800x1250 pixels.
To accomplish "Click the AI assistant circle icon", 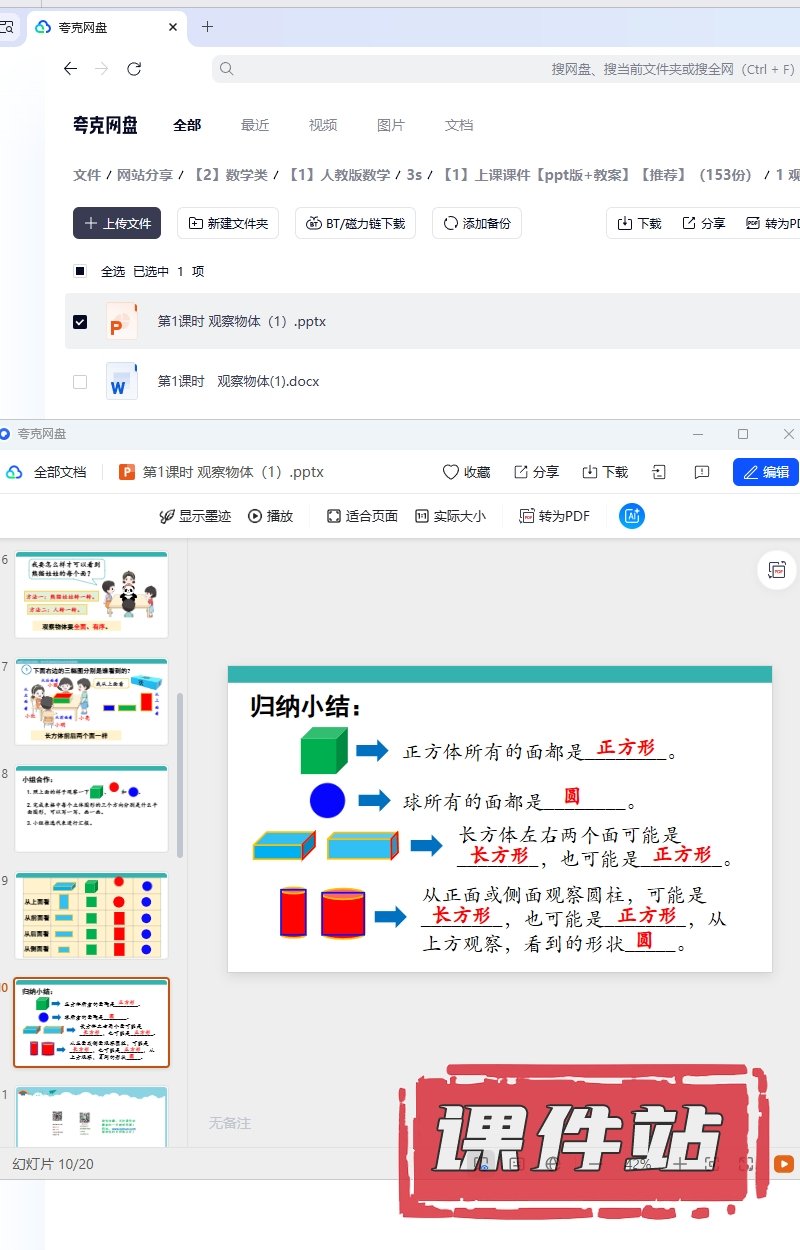I will [x=631, y=516].
